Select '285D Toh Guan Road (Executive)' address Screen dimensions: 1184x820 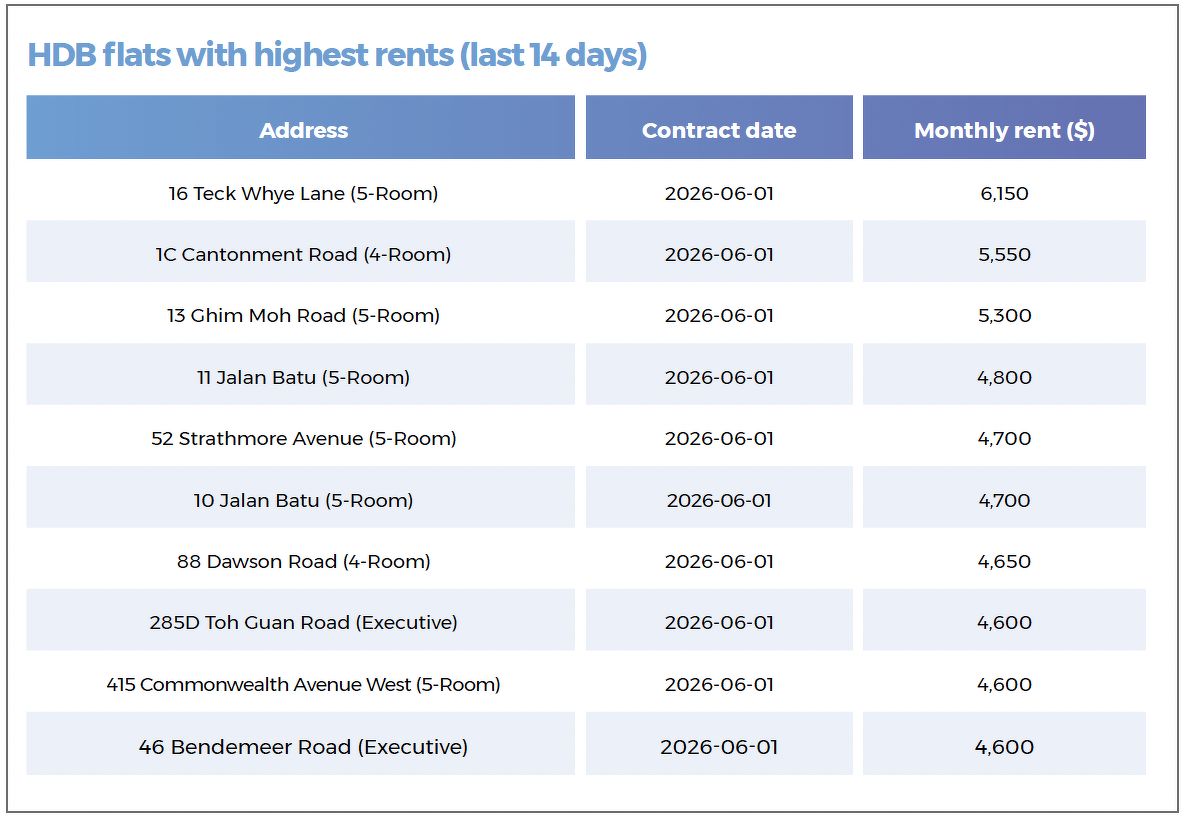click(304, 623)
